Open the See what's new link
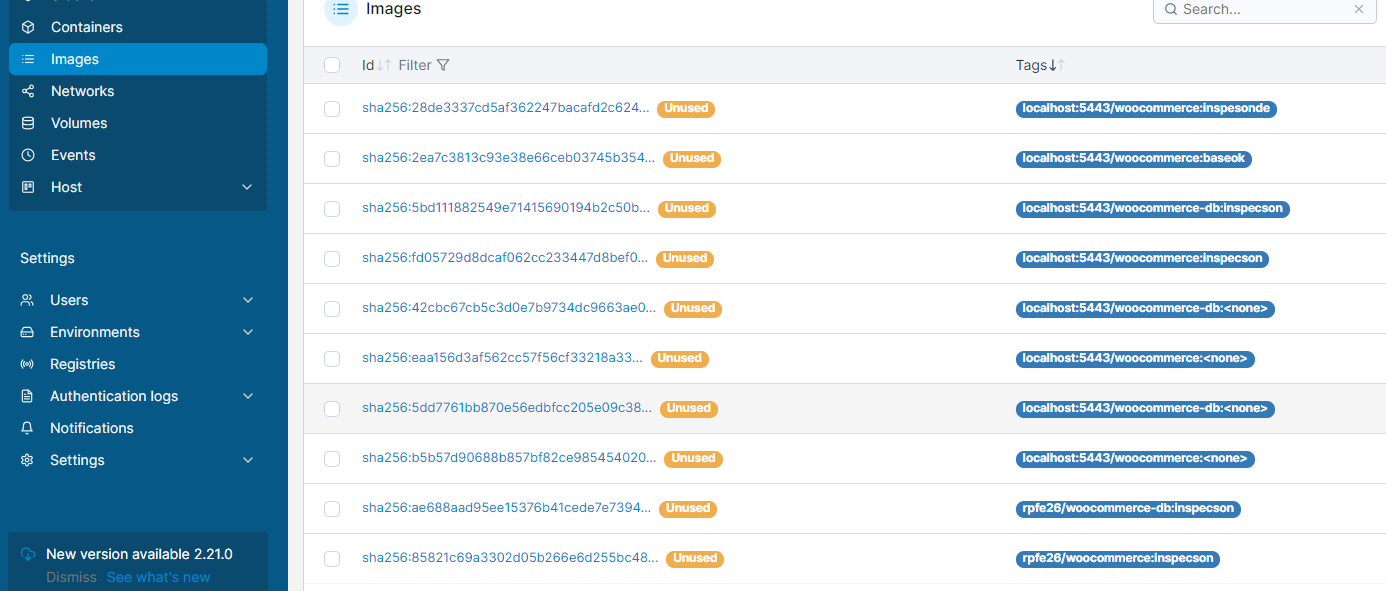 [158, 577]
